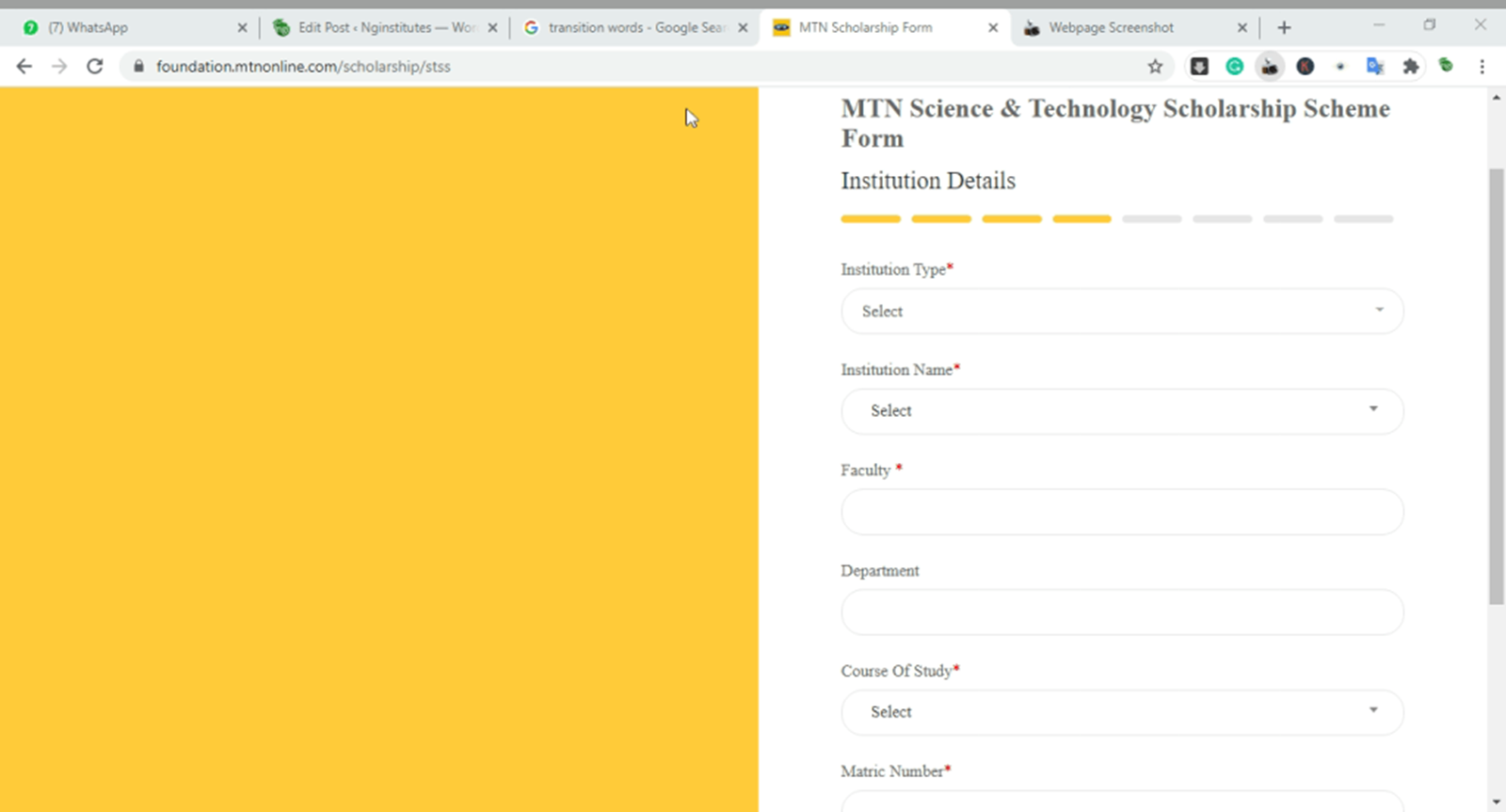Screen dimensions: 1506x812
Task: Open the Institution Name dropdown
Action: click(x=1122, y=411)
